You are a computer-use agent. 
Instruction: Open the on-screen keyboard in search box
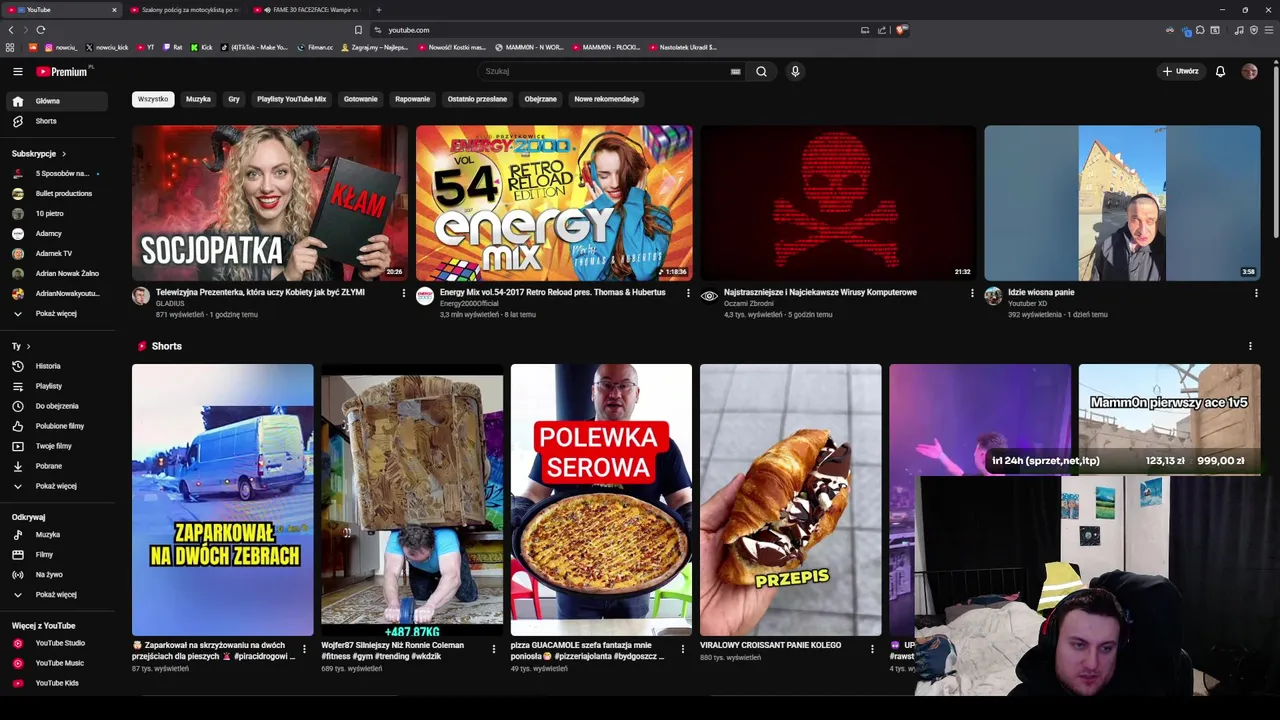735,71
